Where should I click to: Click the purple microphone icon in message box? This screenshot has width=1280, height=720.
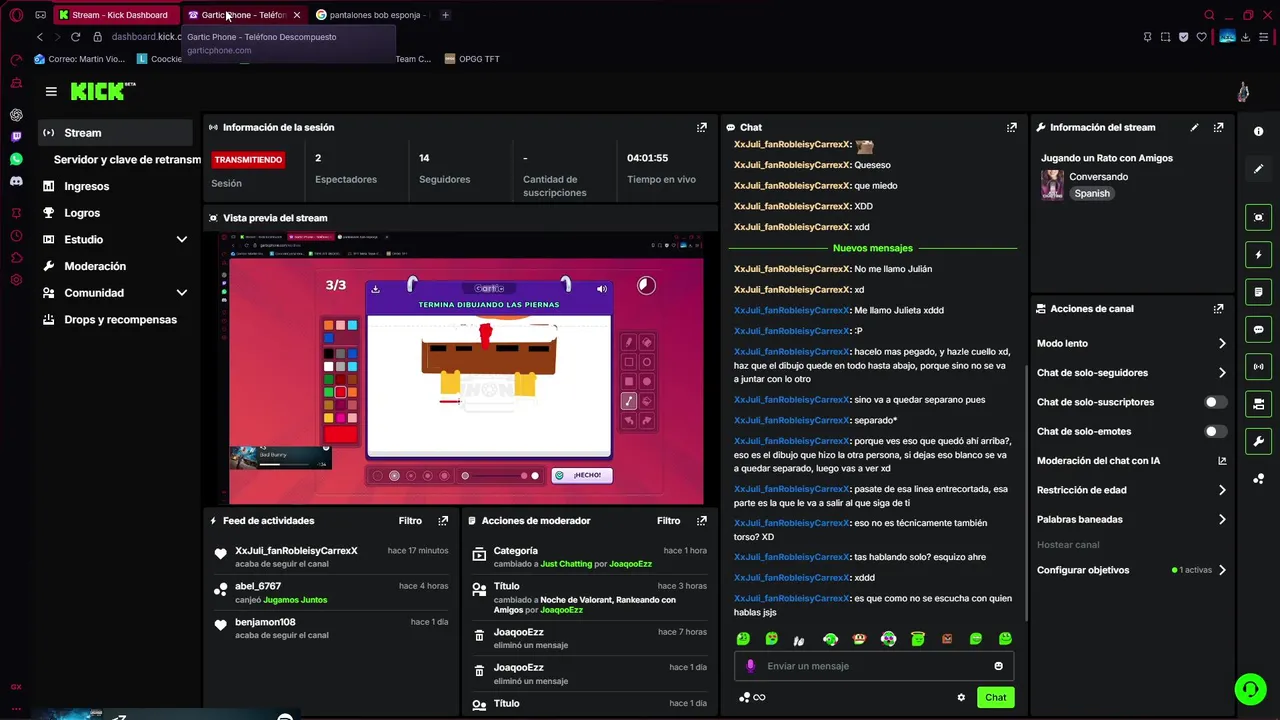[x=750, y=666]
